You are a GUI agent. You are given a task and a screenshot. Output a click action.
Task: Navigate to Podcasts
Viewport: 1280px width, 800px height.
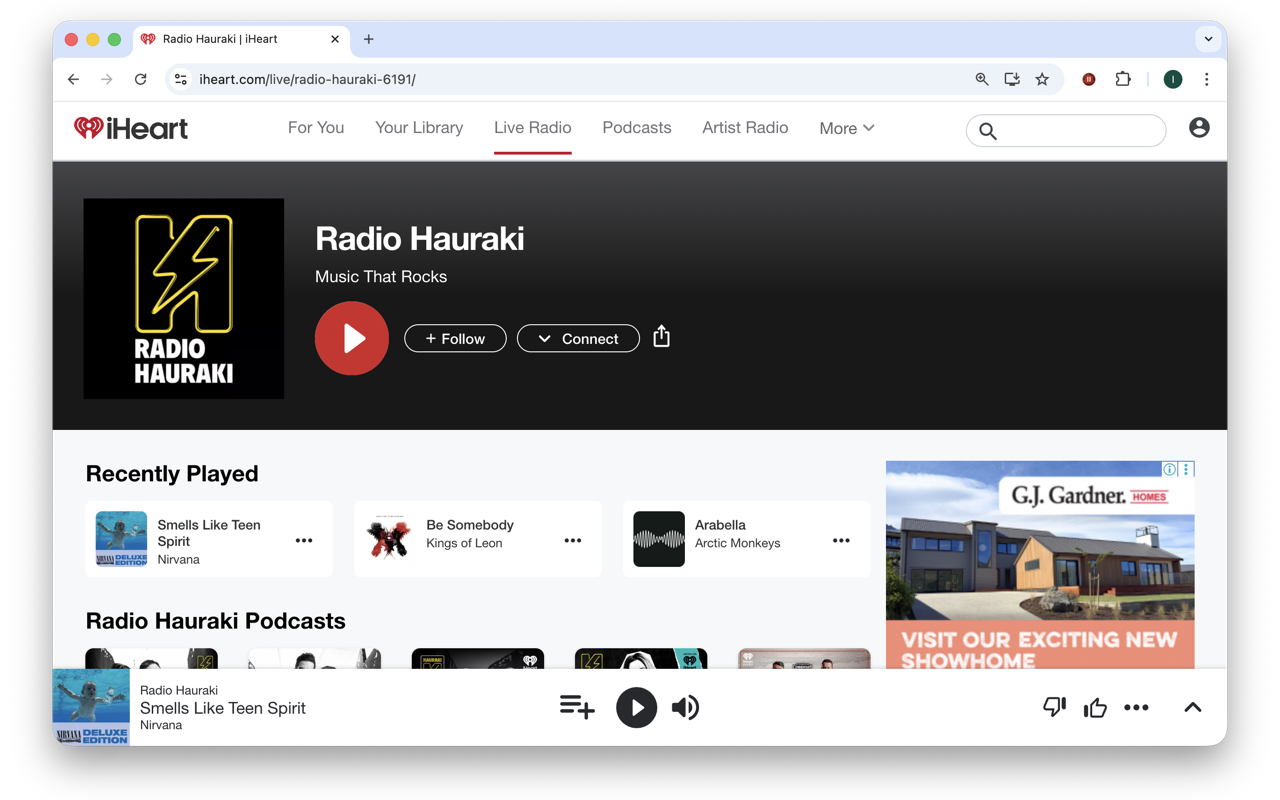(637, 128)
